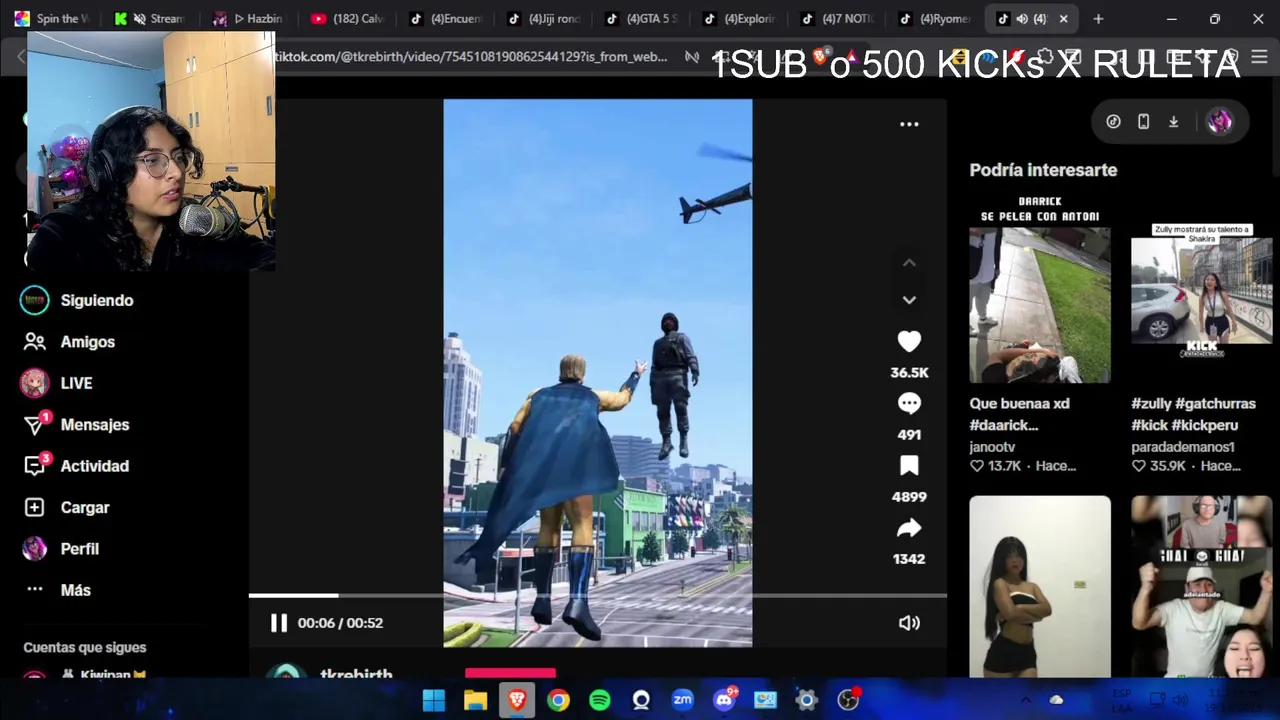Go to the Perfil page
1280x720 pixels.
point(80,549)
